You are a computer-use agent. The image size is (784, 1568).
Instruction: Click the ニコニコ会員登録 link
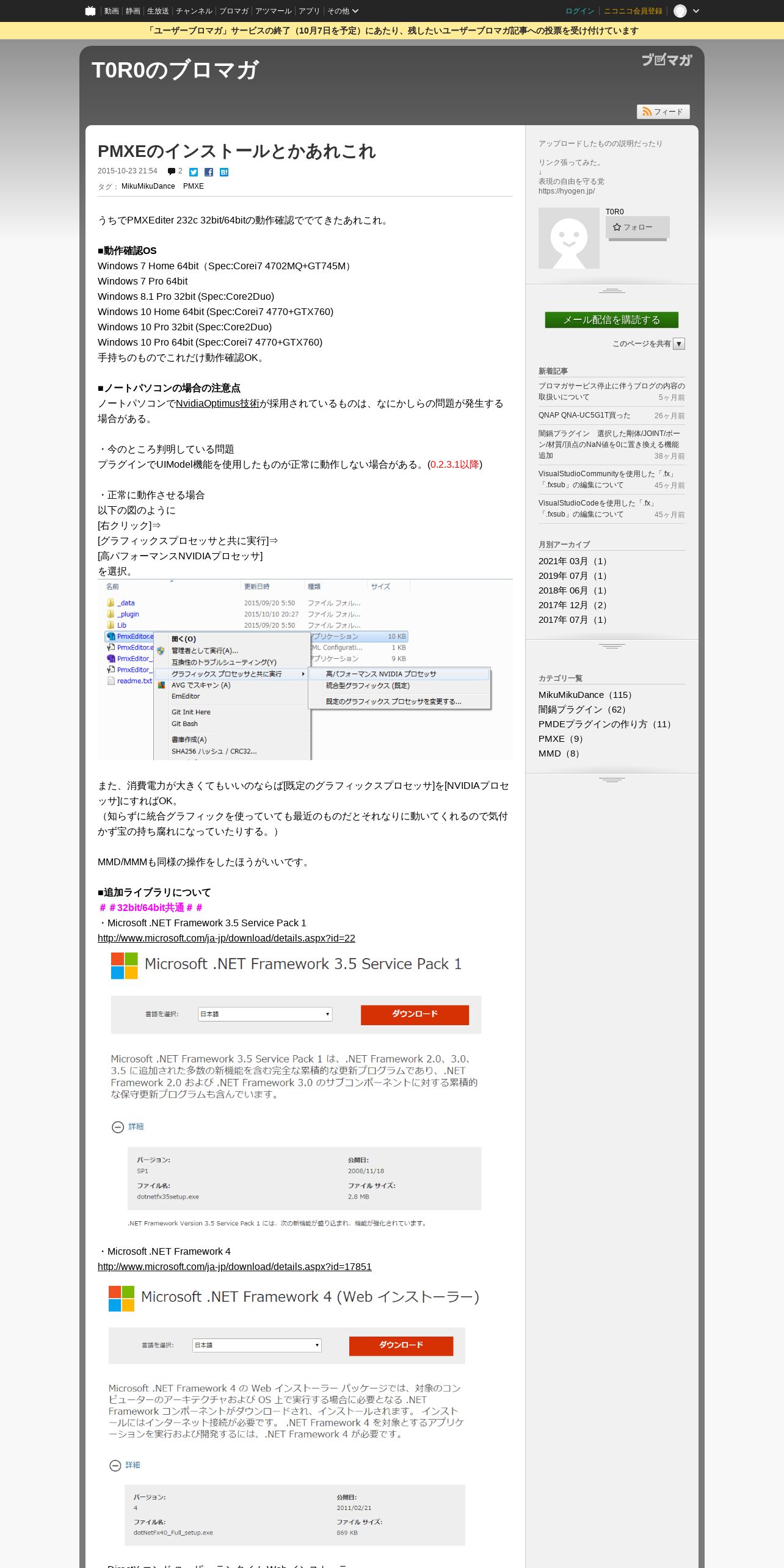coord(633,11)
